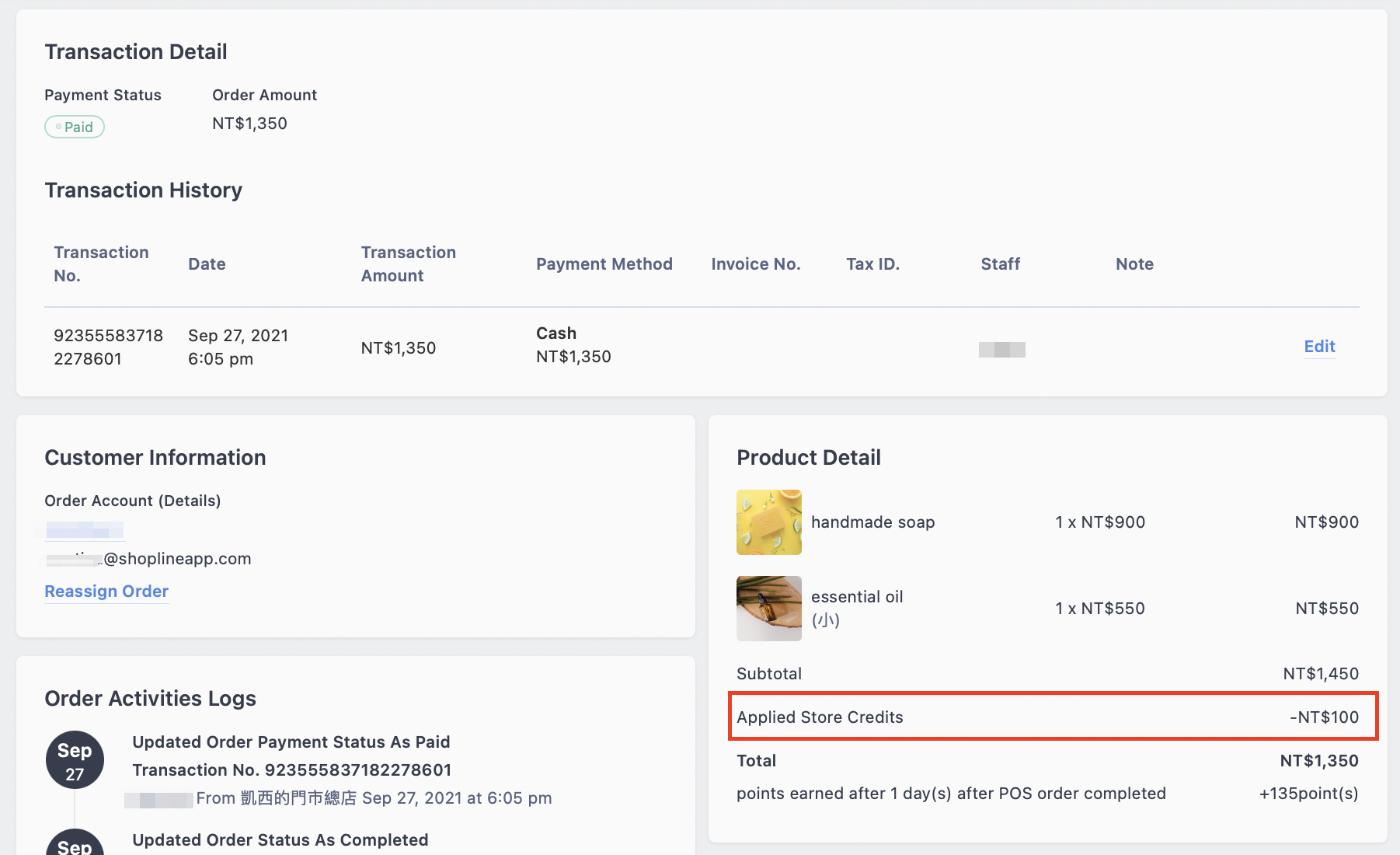Image resolution: width=1400 pixels, height=855 pixels.
Task: Click the Sep 27 date marker for the Paid log entry
Action: tap(75, 760)
